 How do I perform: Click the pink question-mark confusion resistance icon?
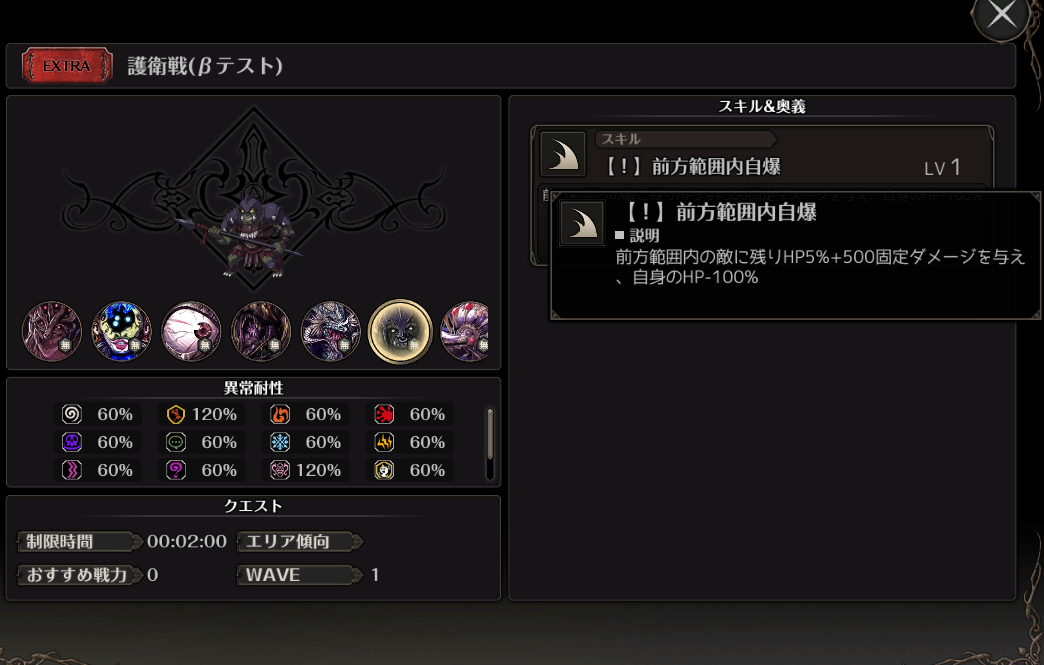coord(176,470)
